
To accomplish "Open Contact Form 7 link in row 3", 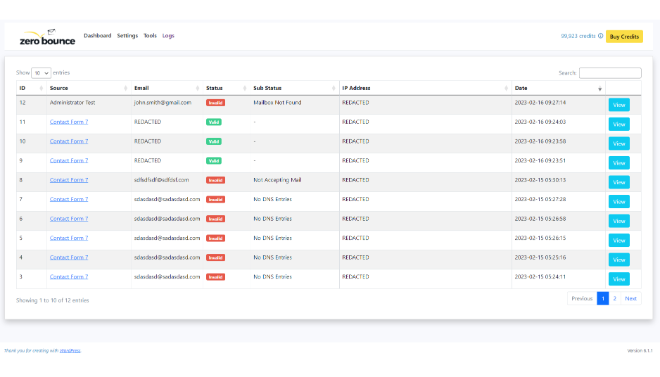I will click(69, 277).
